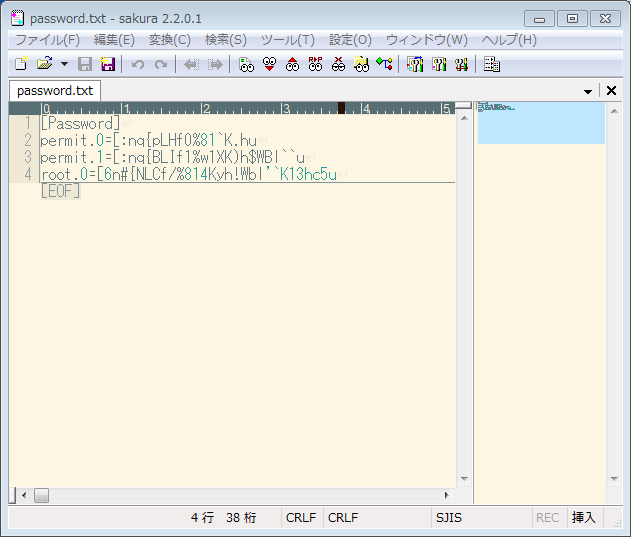The width and height of the screenshot is (631, 537).
Task: Open the outline analysis toolbar icon
Action: [384, 65]
